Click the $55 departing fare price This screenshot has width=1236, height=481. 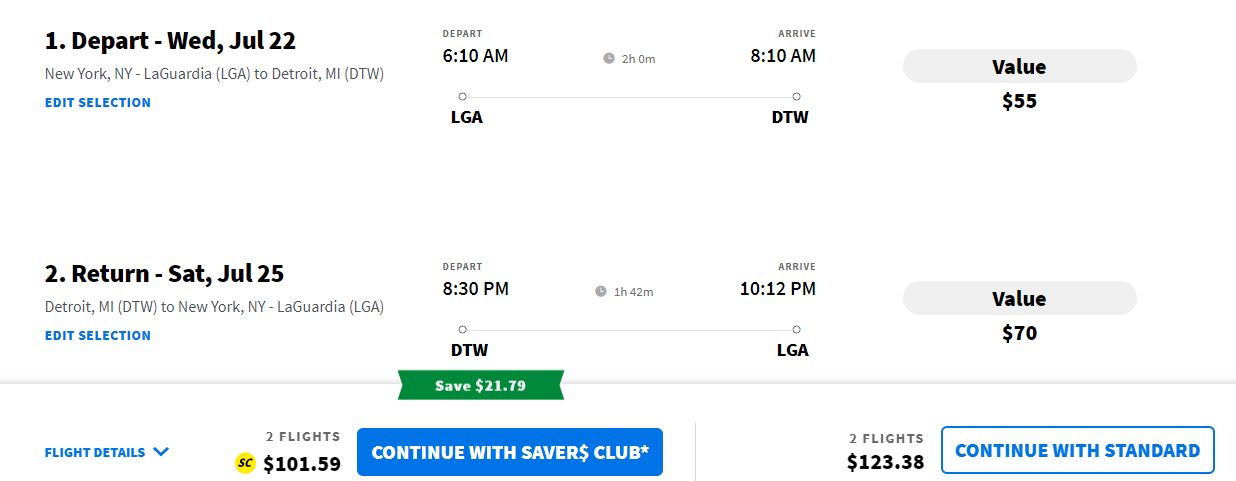tap(1019, 101)
